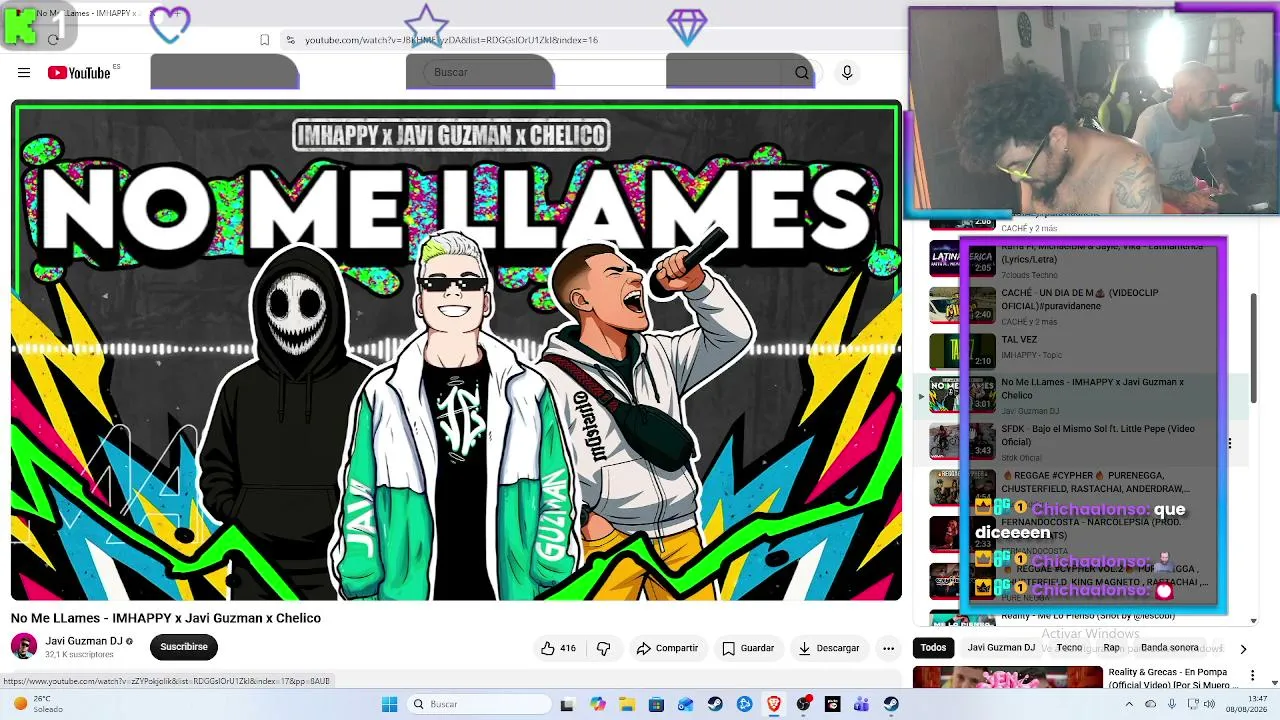This screenshot has width=1280, height=720.
Task: Click the Windows taskbar Buscar search box
Action: click(480, 704)
